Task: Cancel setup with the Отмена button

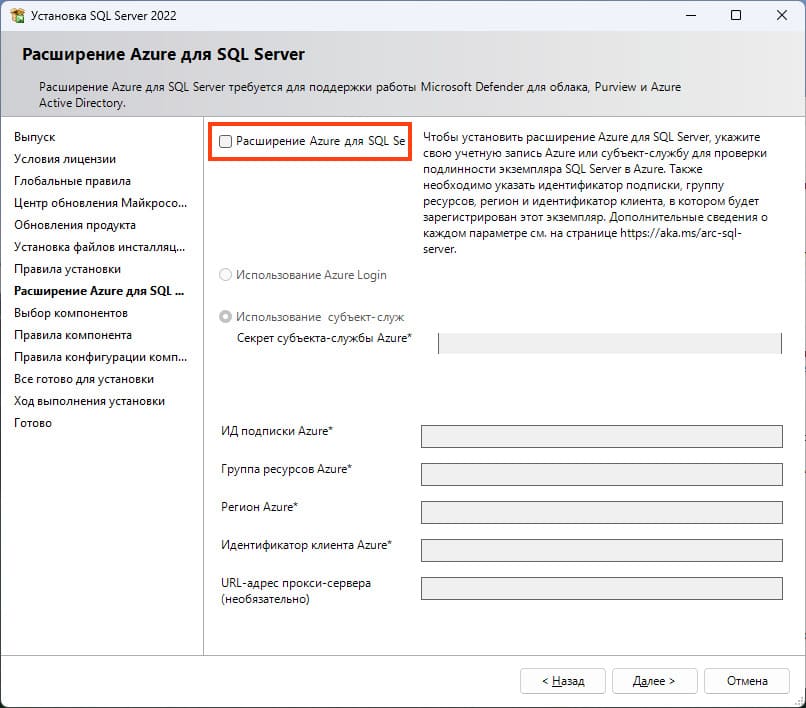Action: [747, 681]
